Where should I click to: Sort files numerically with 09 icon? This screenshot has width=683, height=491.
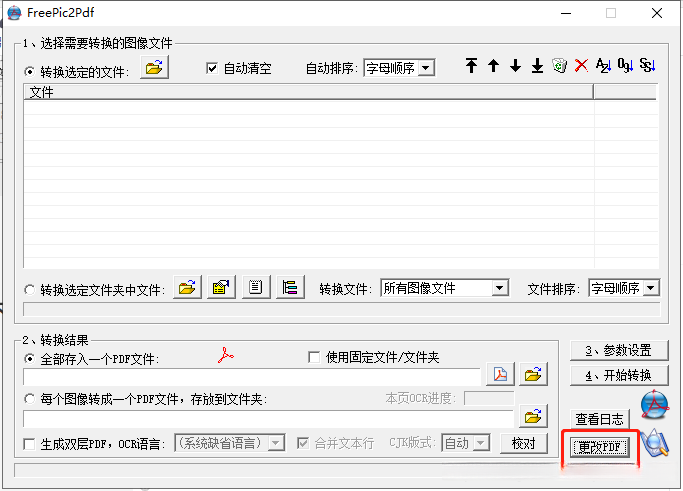(626, 66)
